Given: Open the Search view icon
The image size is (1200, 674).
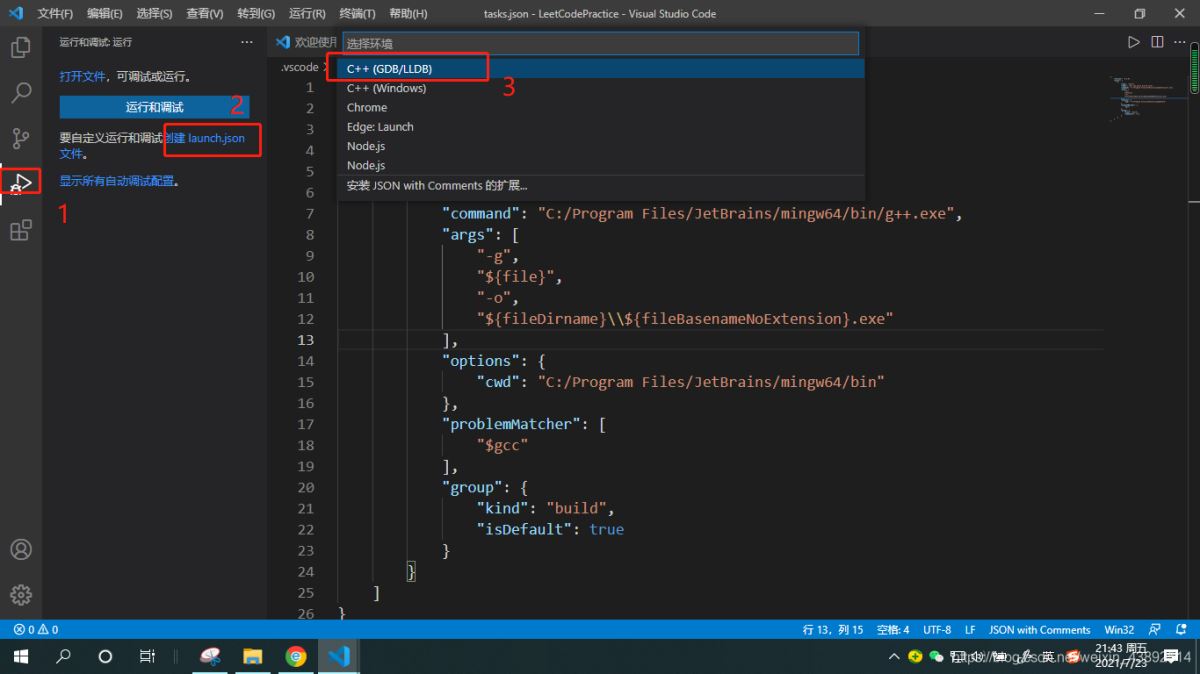Looking at the screenshot, I should click(20, 93).
